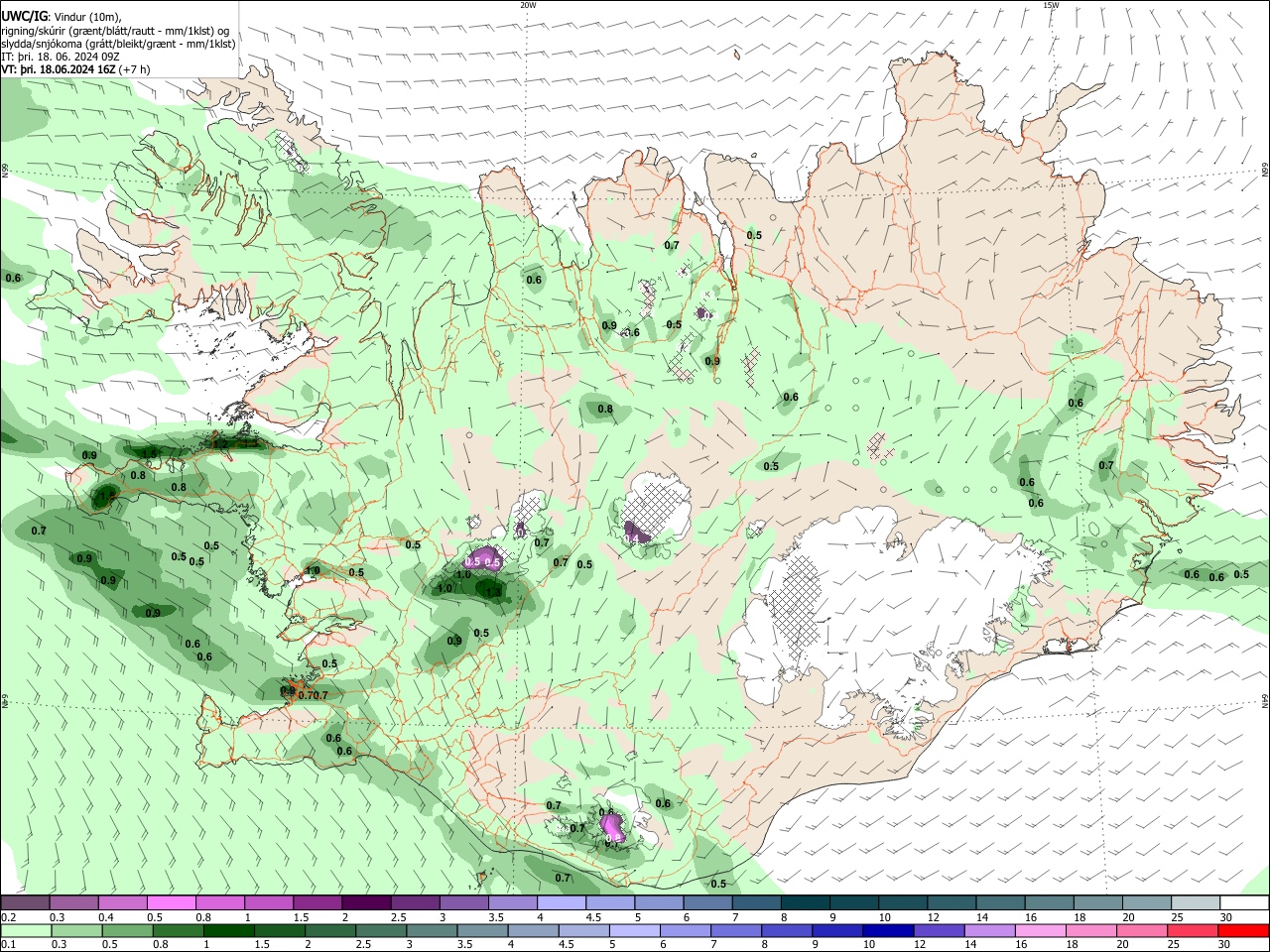The height and width of the screenshot is (952, 1270).
Task: Click the "1.3" precipitation value on map
Action: (x=494, y=592)
